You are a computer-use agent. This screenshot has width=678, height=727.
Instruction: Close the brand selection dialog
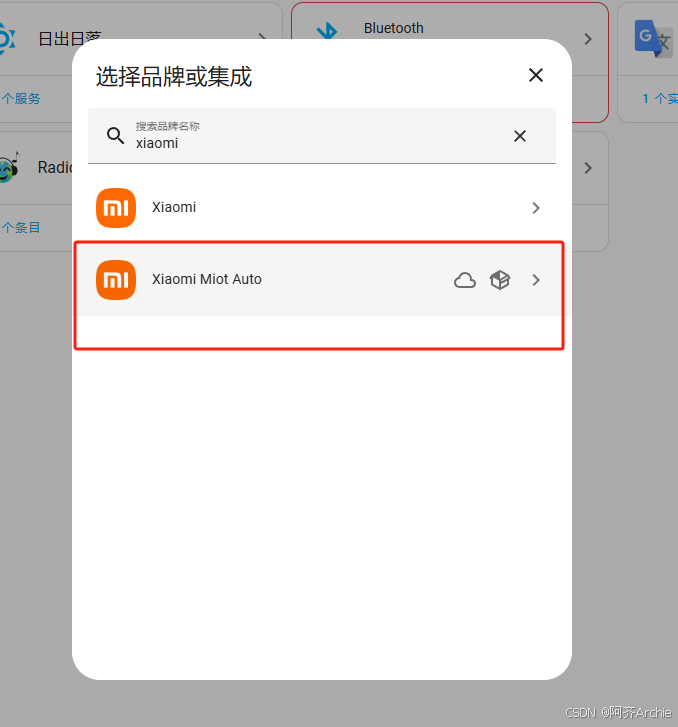tap(536, 75)
